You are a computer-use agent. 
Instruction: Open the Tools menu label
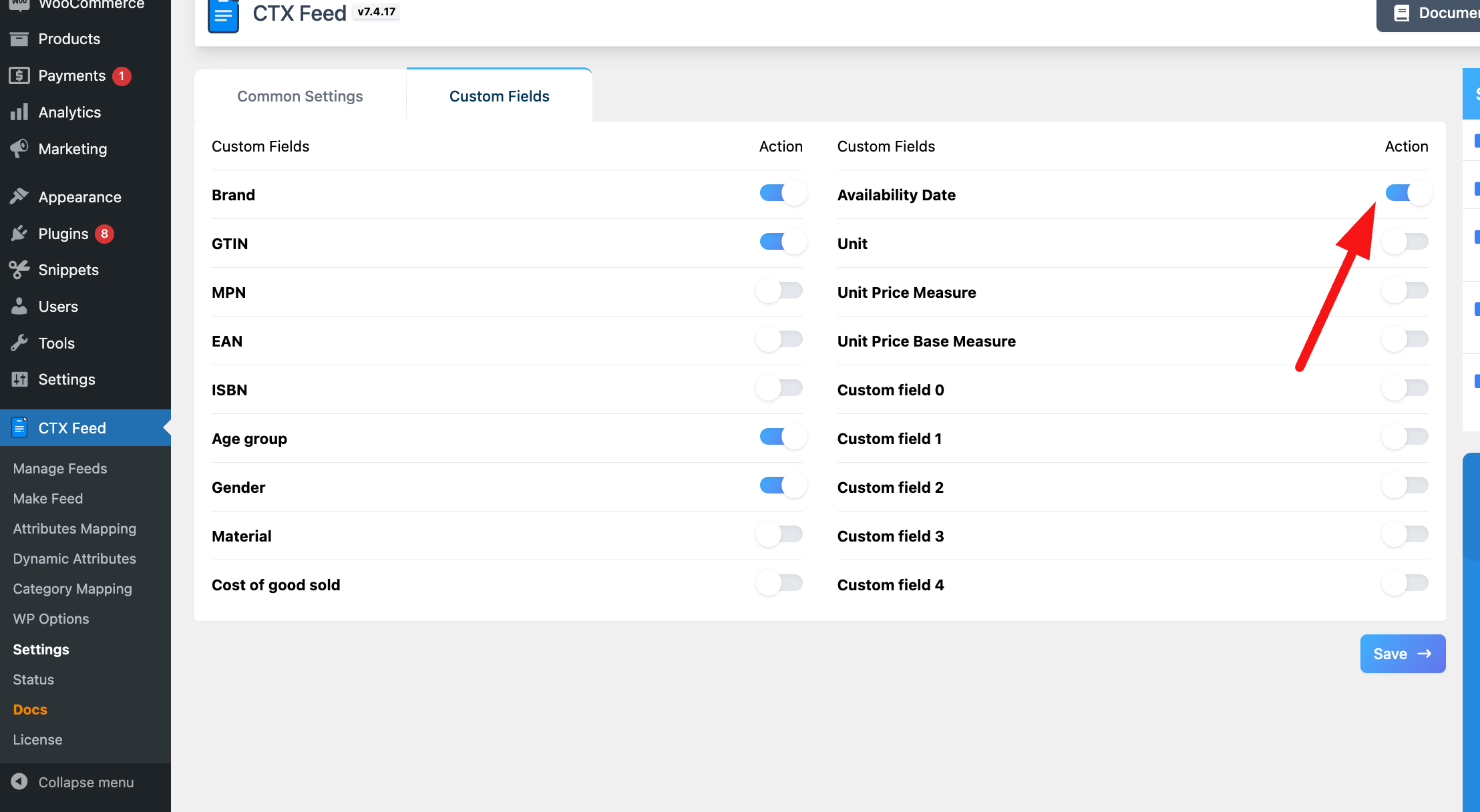pyautogui.click(x=57, y=343)
